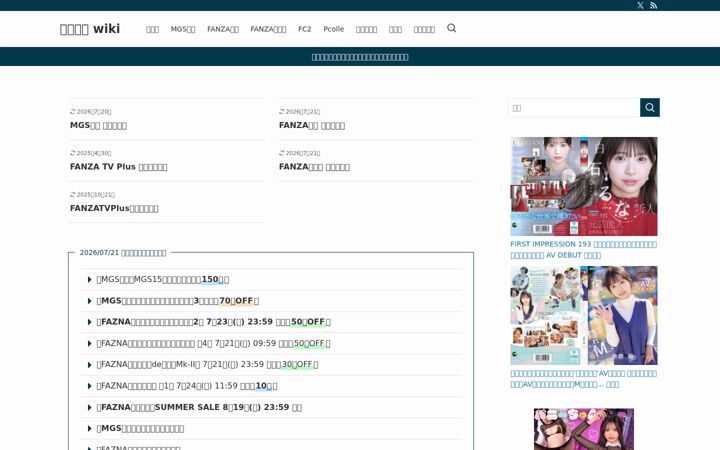
Task: Open the third sidebar cover thumbnail with pink background
Action: coord(584,429)
